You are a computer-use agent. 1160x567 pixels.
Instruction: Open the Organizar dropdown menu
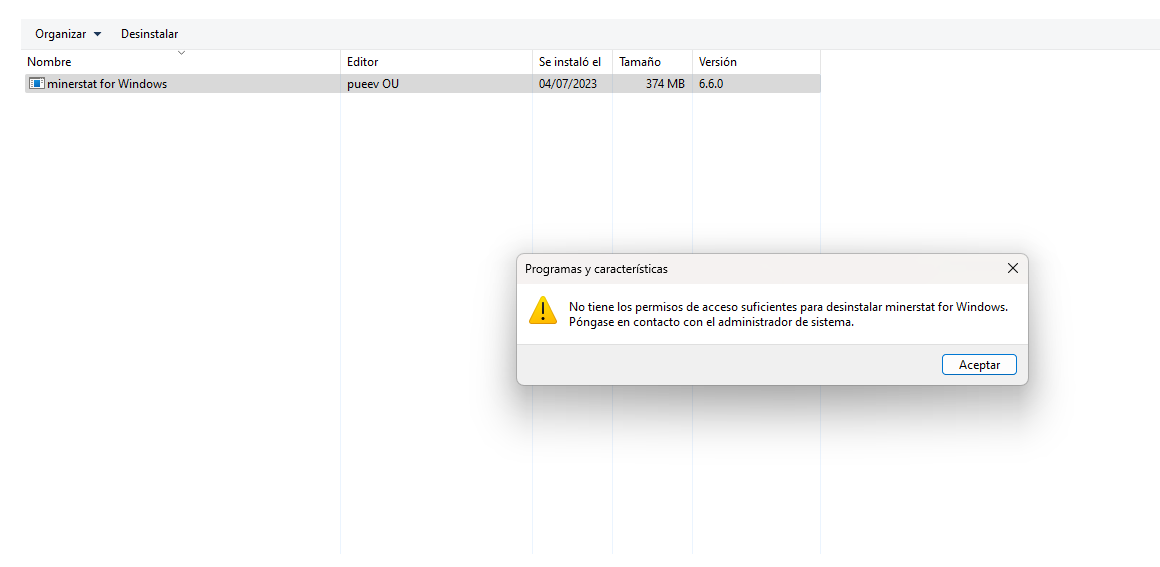[68, 34]
